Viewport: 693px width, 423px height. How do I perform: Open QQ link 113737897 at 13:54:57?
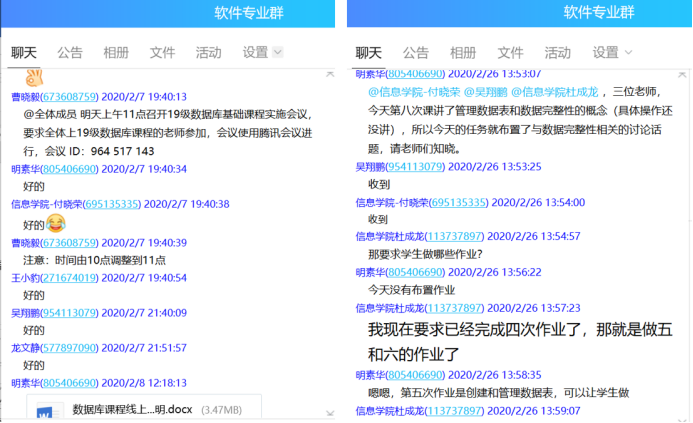[x=454, y=236]
